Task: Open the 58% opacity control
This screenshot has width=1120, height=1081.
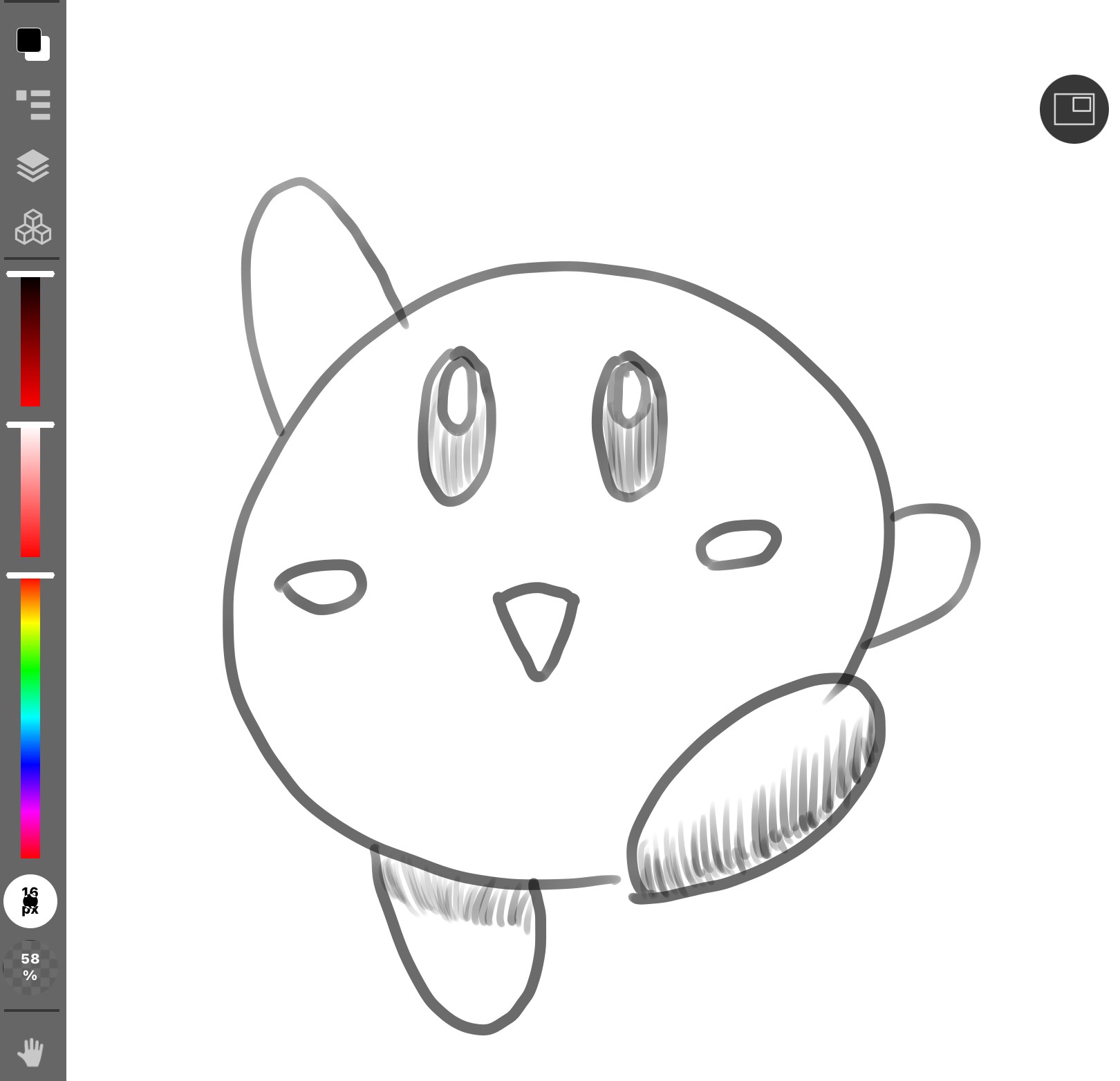Action: (30, 967)
